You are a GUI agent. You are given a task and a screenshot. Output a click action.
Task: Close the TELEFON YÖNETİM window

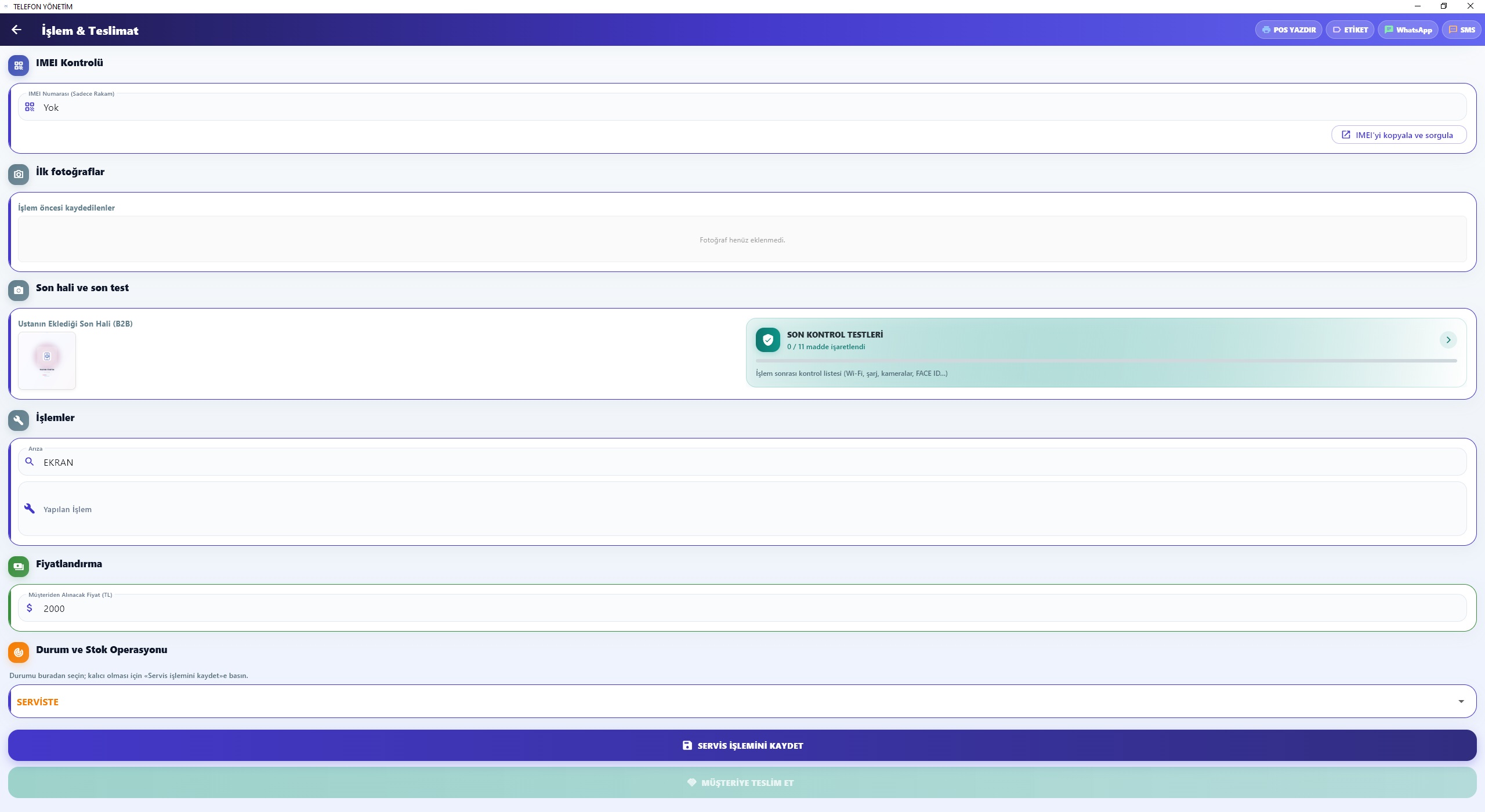click(1470, 6)
